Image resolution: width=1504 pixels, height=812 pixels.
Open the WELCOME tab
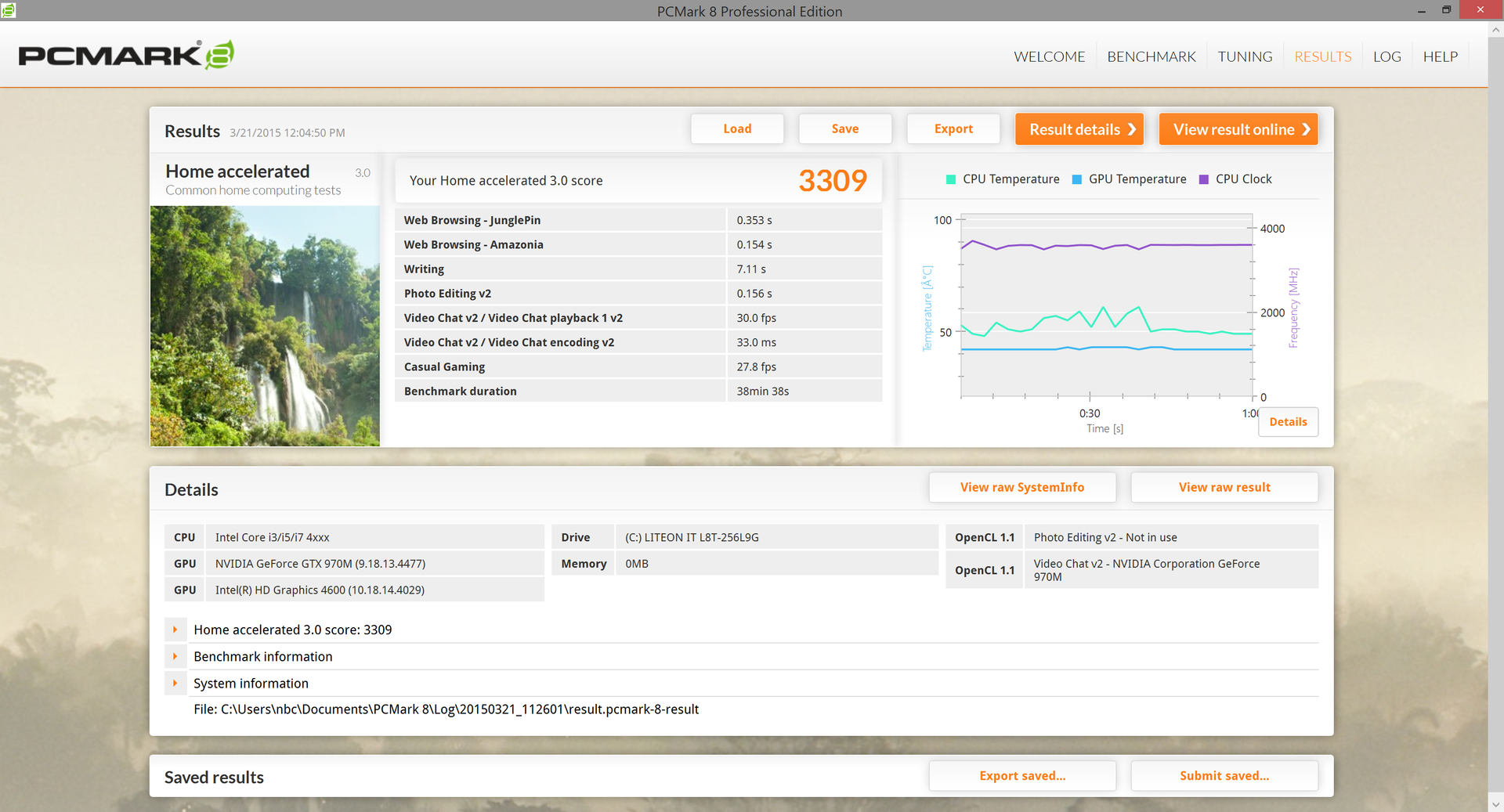click(x=1049, y=56)
